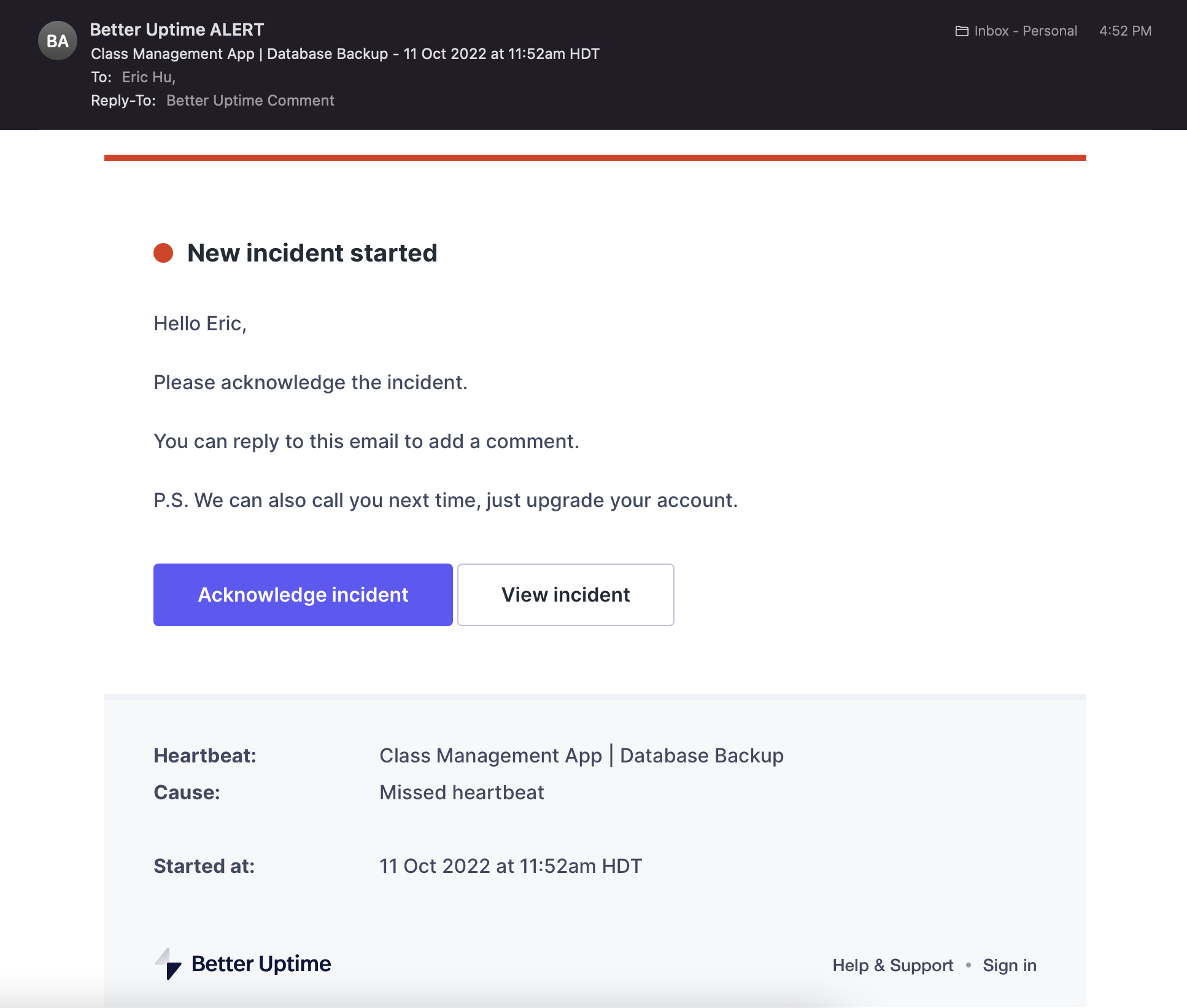The image size is (1187, 1008).
Task: Click the red incident status dot
Action: [x=163, y=253]
